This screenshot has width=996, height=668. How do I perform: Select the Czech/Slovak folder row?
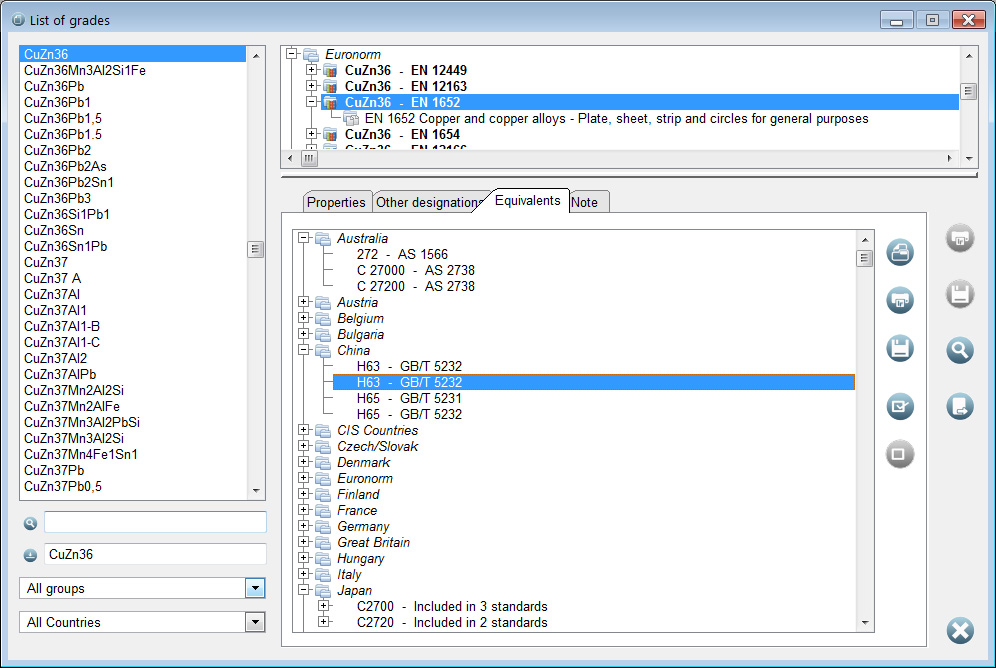pos(377,446)
